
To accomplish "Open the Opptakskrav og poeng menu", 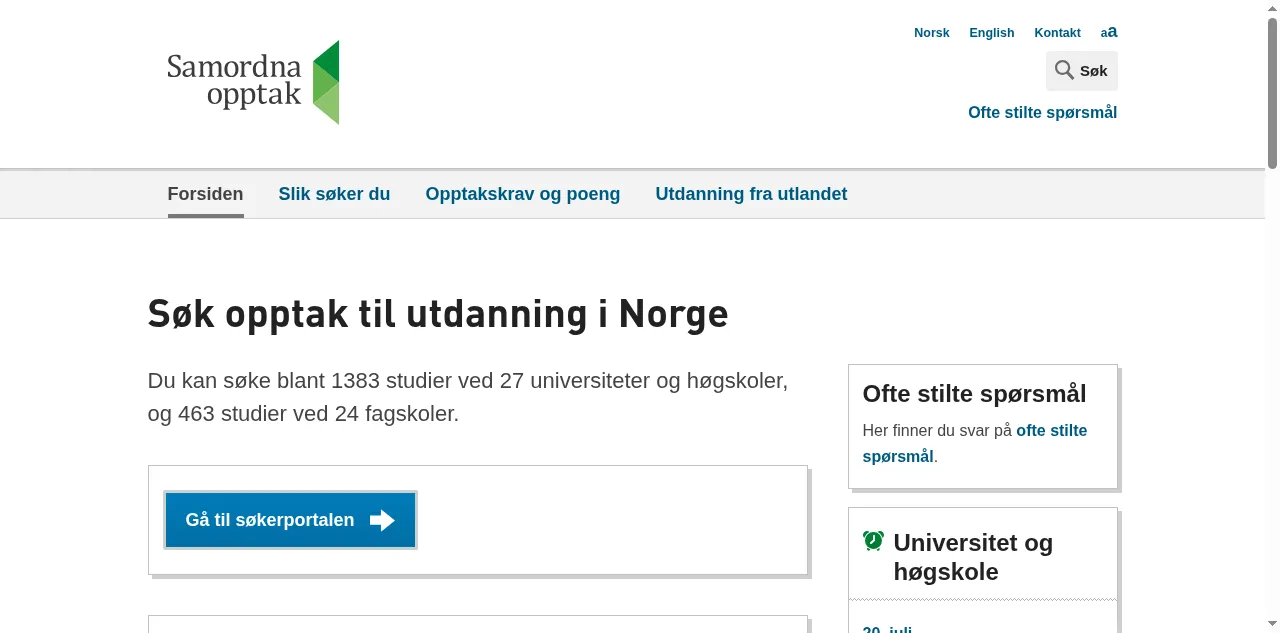I will coord(522,194).
